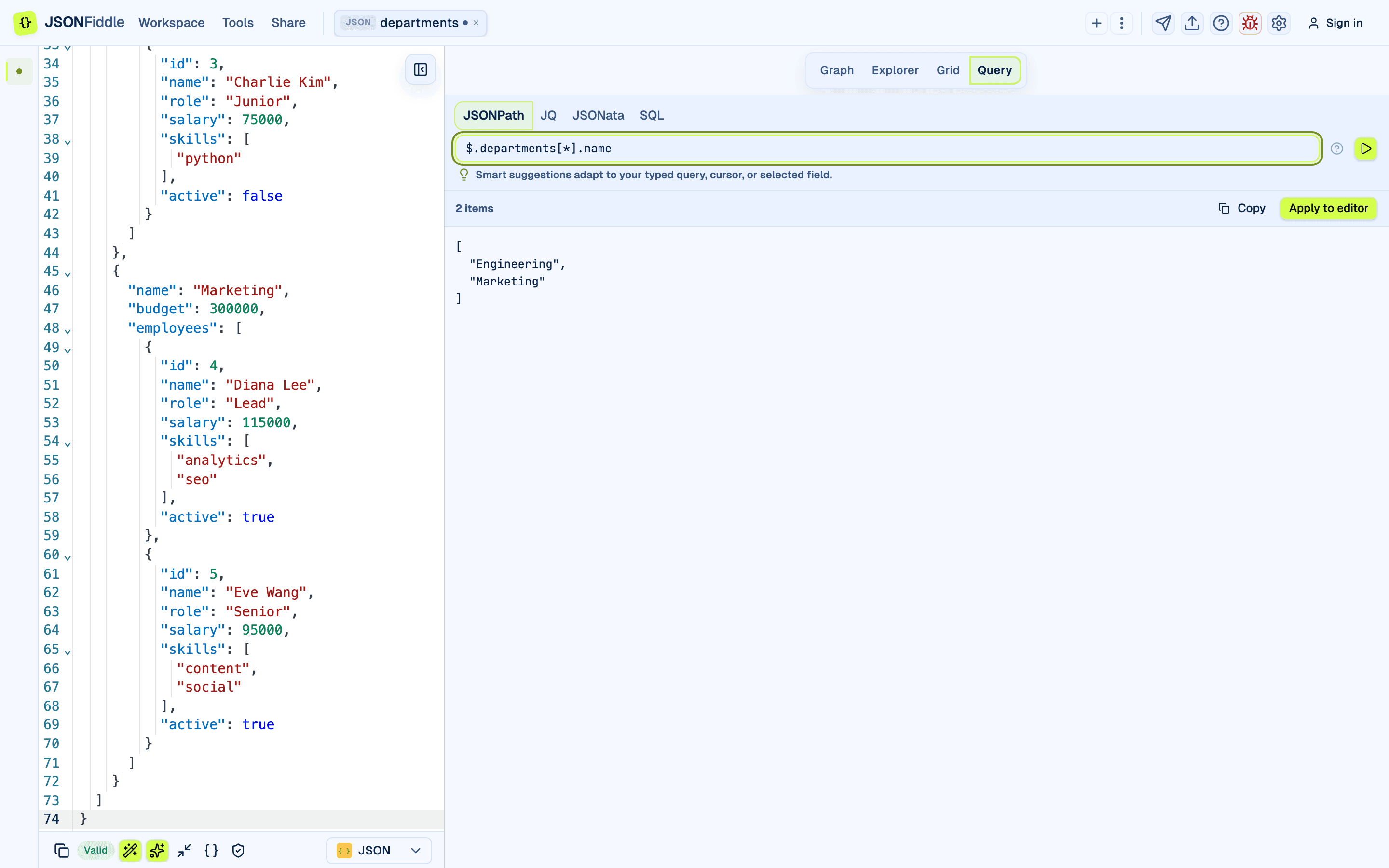Image resolution: width=1389 pixels, height=868 pixels.
Task: Click the Valid status badge
Action: coord(95,850)
